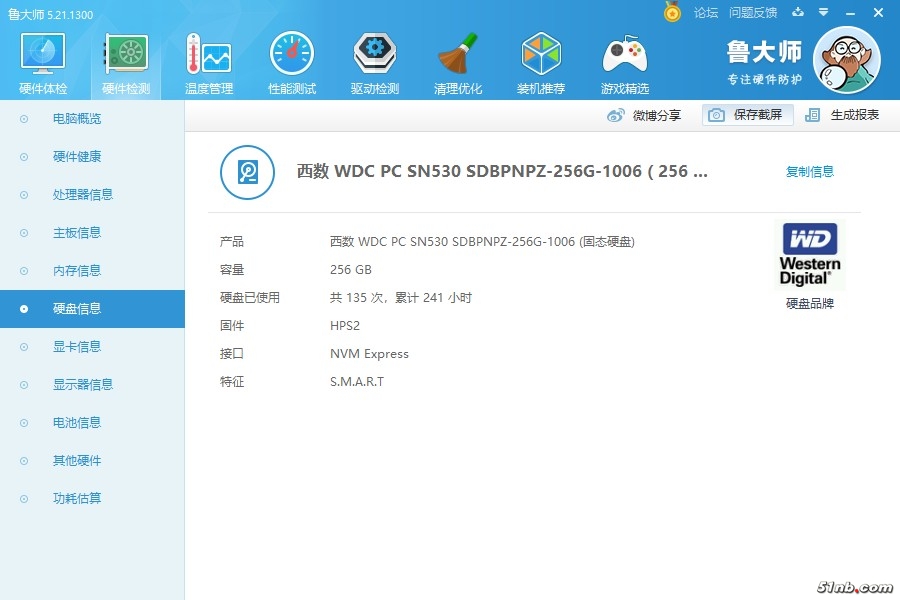Open 问题反馈 feedback link

click(x=753, y=13)
